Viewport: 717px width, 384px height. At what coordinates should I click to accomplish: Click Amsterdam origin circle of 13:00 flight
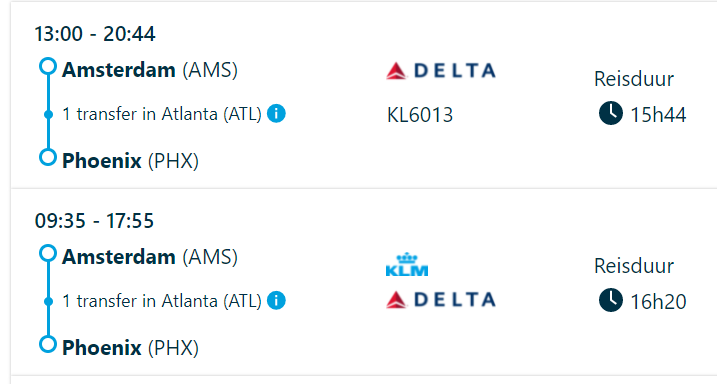48,66
